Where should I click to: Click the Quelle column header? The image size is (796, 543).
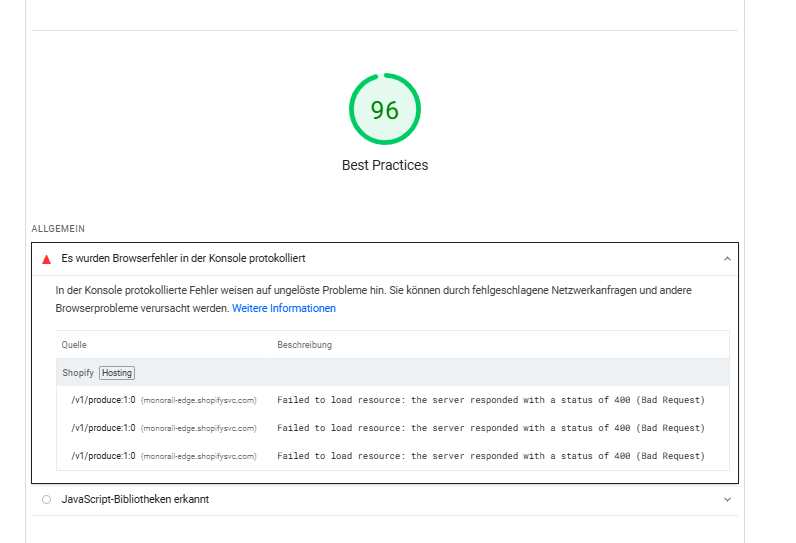tap(74, 345)
